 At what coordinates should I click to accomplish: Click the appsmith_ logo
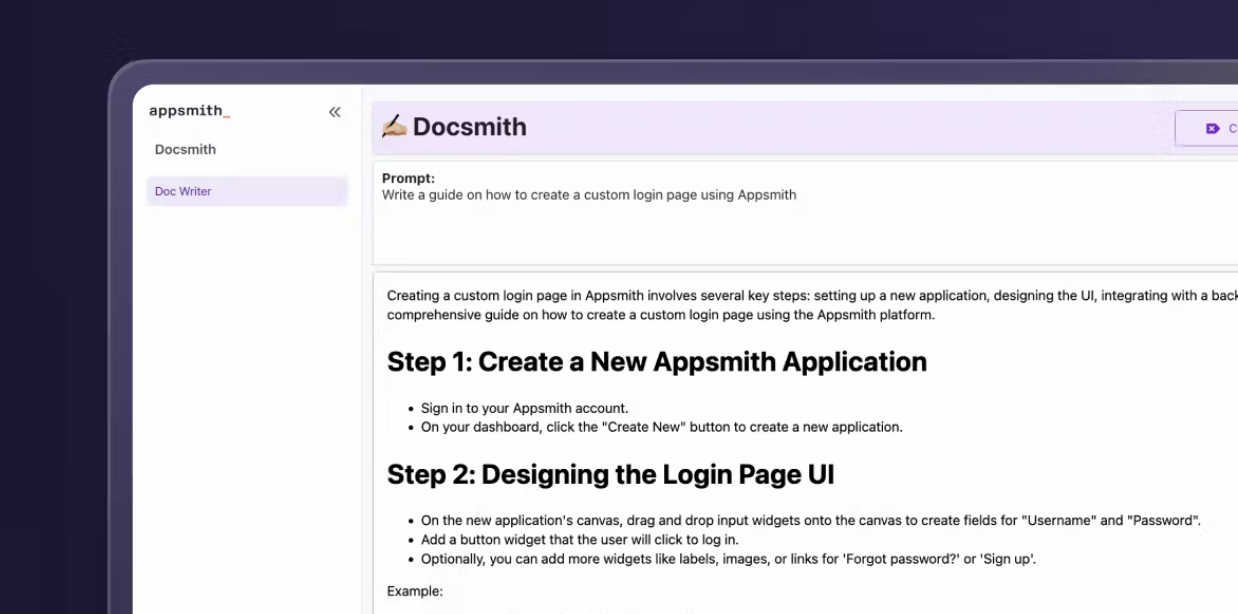[190, 111]
